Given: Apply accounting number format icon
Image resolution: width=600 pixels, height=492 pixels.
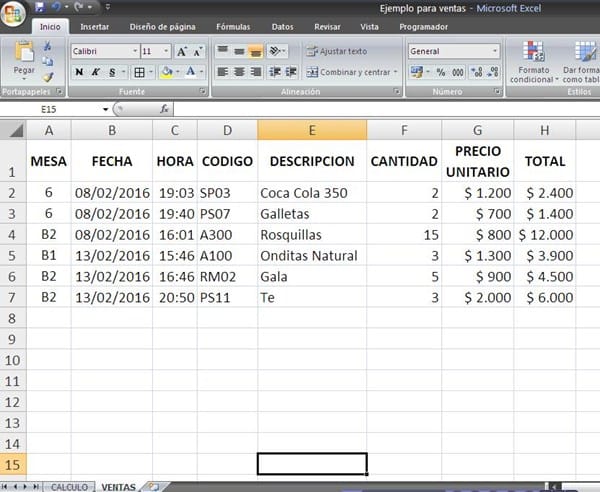Looking at the screenshot, I should tap(416, 72).
